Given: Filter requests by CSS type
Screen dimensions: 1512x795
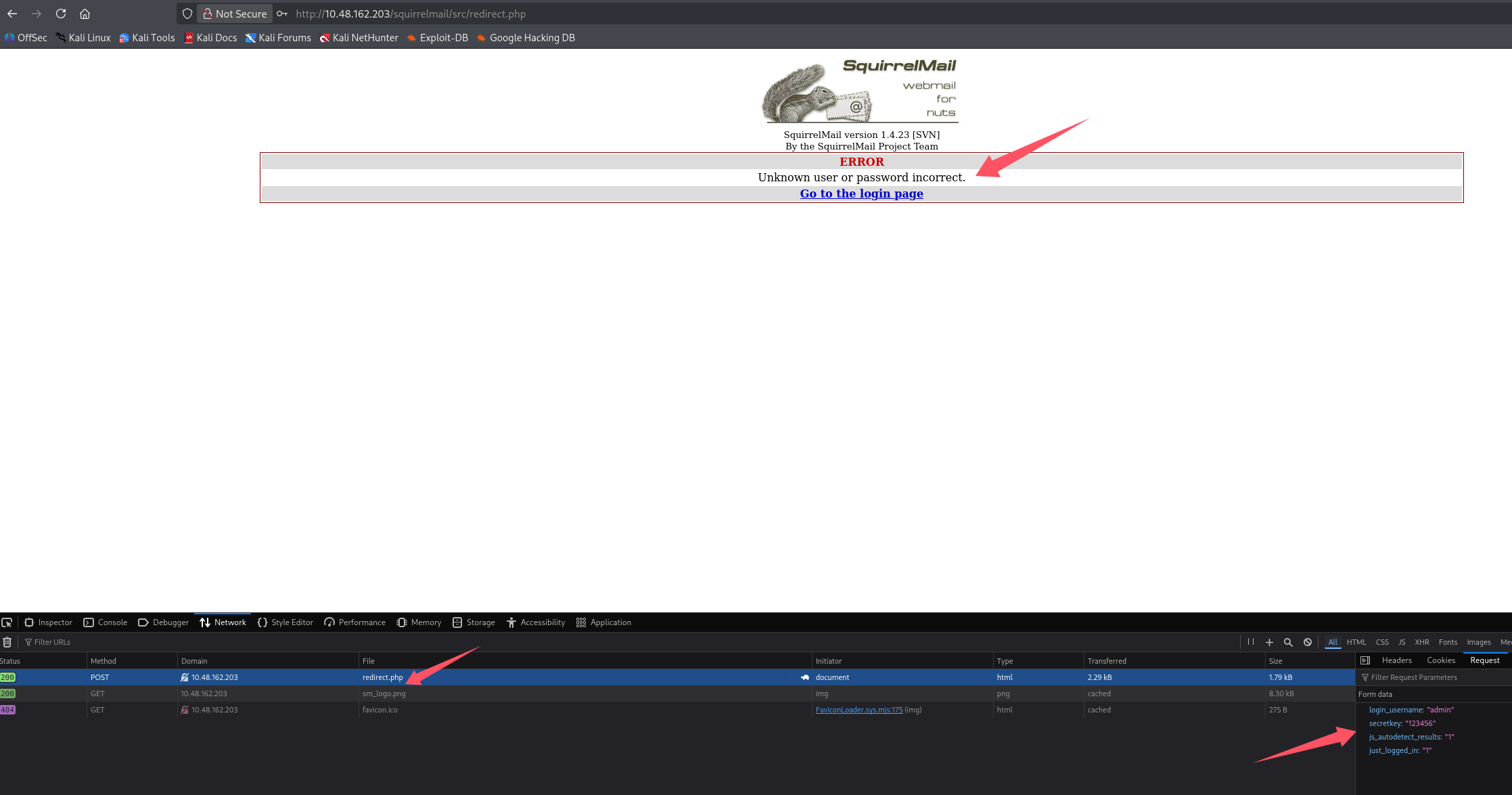Looking at the screenshot, I should [x=1382, y=642].
